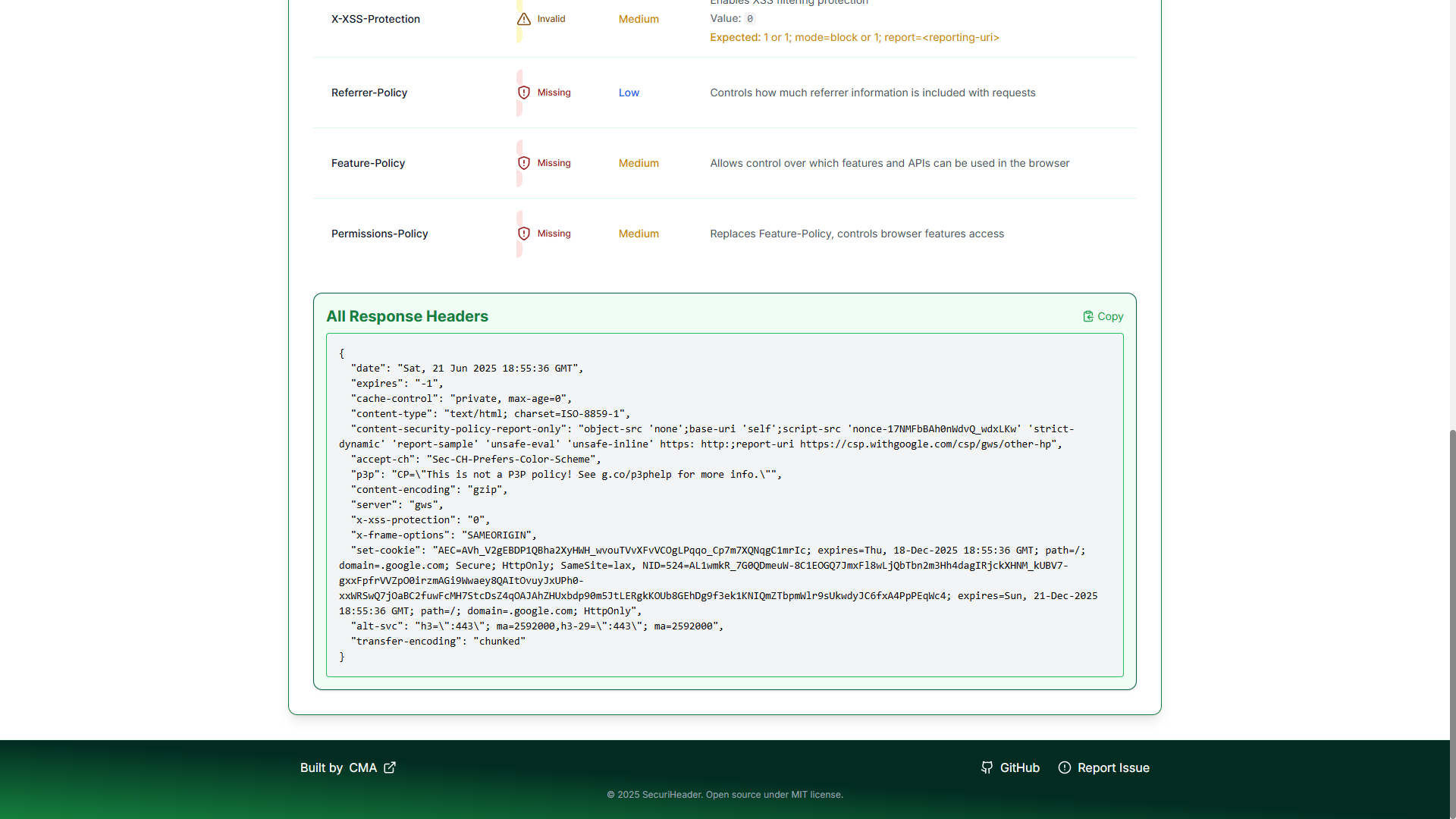Click the Low severity label

(629, 93)
